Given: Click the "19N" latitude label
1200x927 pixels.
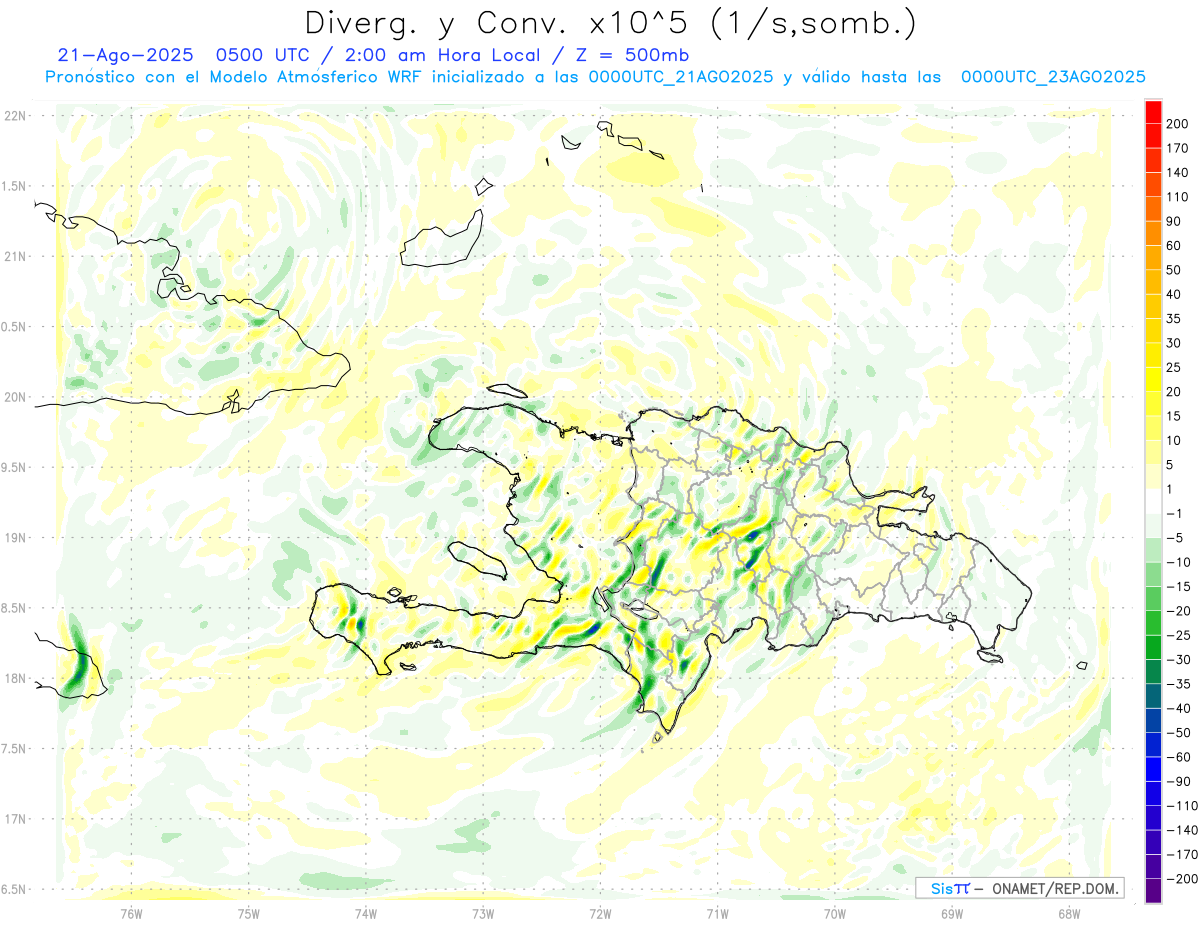Looking at the screenshot, I should pyautogui.click(x=16, y=538).
